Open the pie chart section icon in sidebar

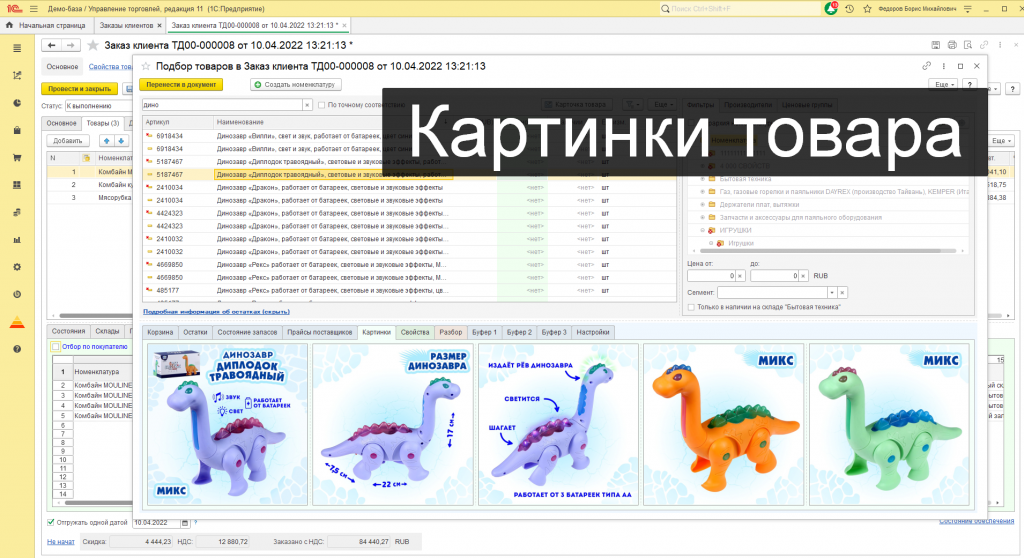pos(17,103)
